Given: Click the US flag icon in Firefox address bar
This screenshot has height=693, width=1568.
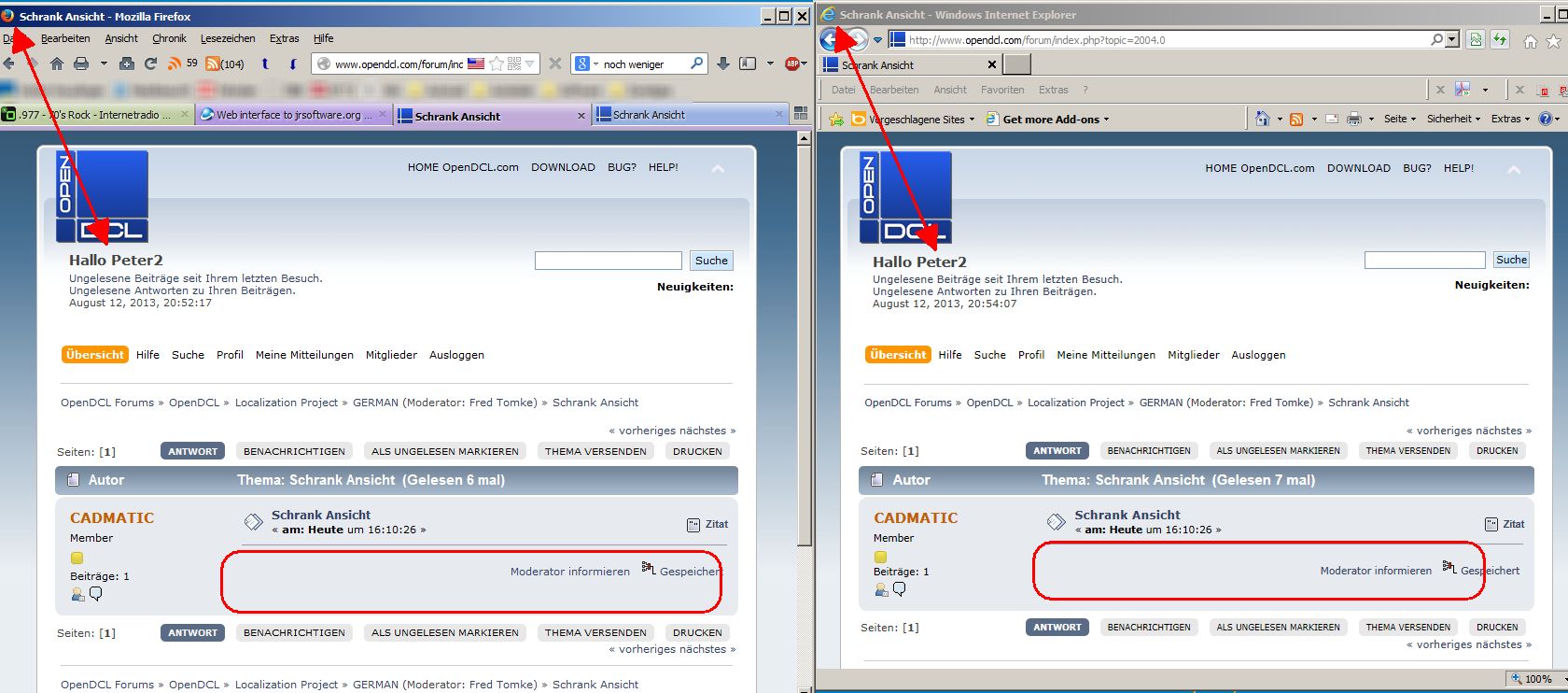Looking at the screenshot, I should coord(476,64).
